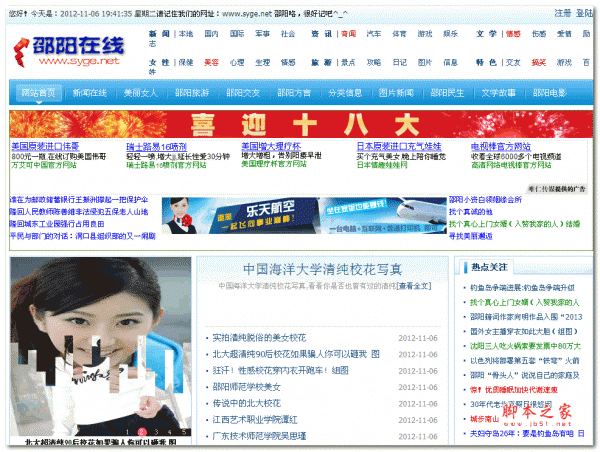Open the 国外女主播穿衣如此大胆 hot topic
600x452 pixels.
pyautogui.click(x=524, y=331)
